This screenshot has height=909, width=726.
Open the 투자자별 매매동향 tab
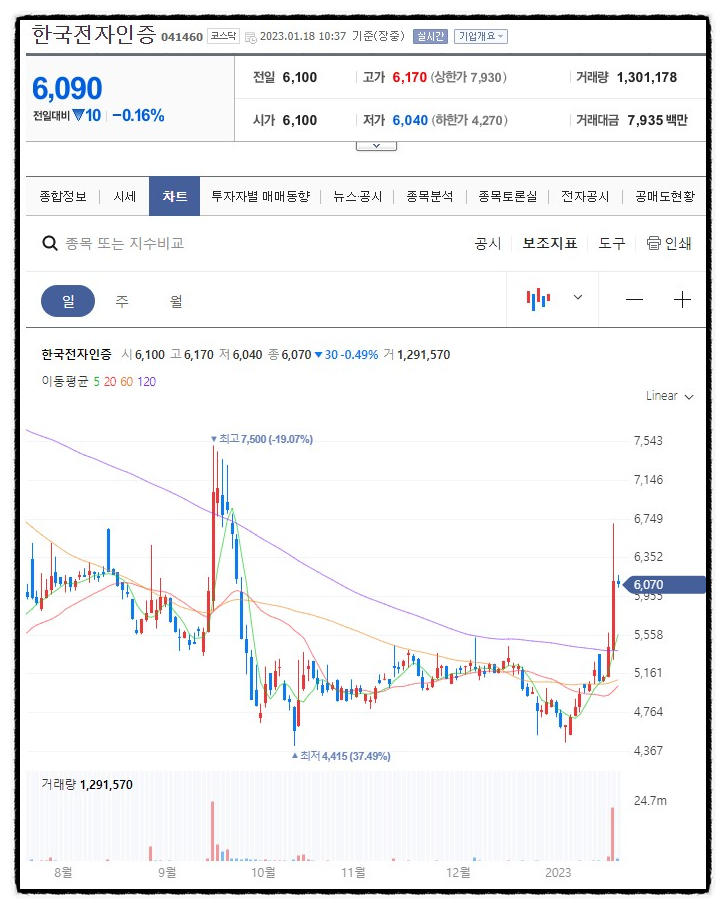pos(260,197)
